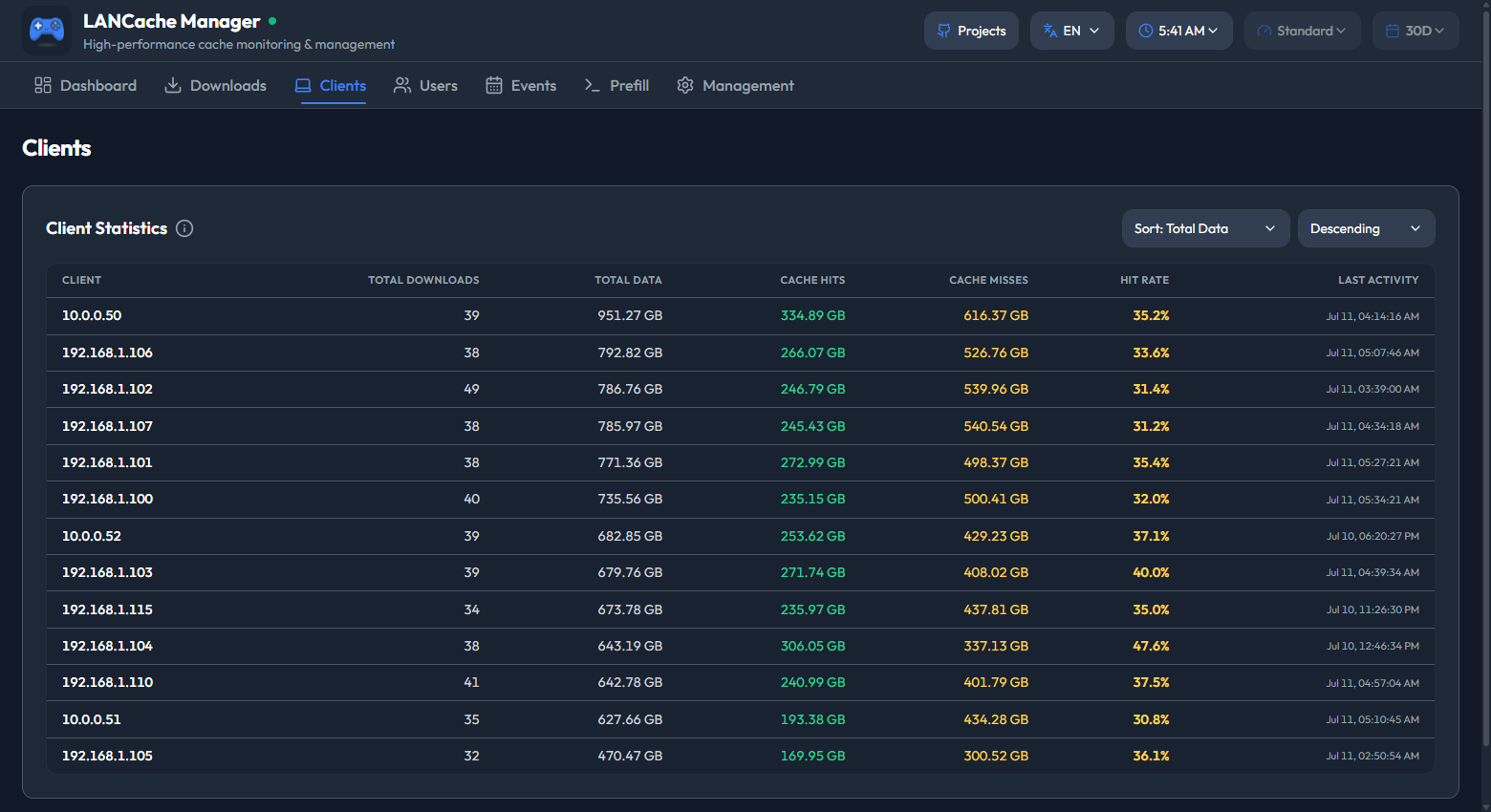Click client 10.0.0.52
1491x812 pixels.
point(92,536)
